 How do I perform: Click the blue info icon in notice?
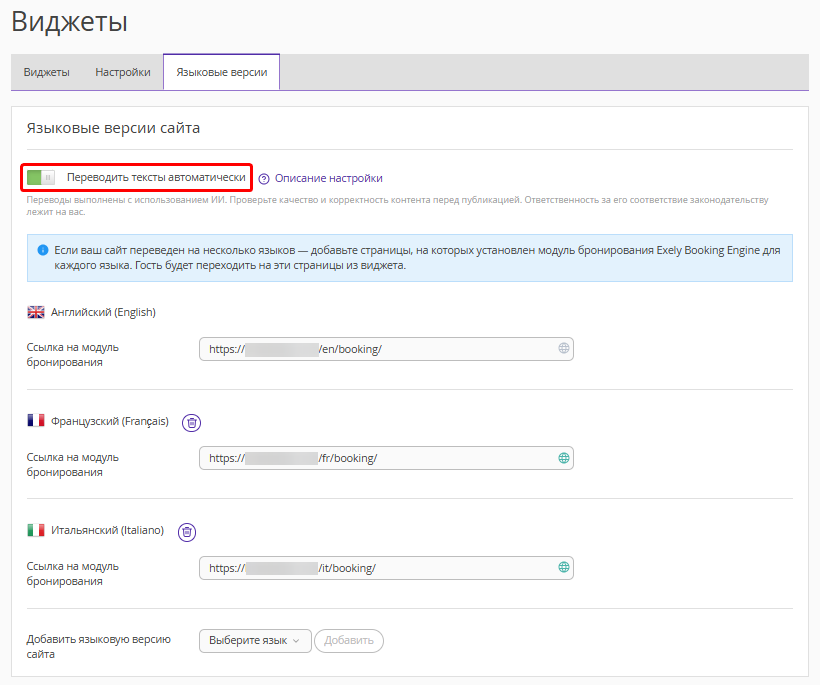[x=43, y=250]
